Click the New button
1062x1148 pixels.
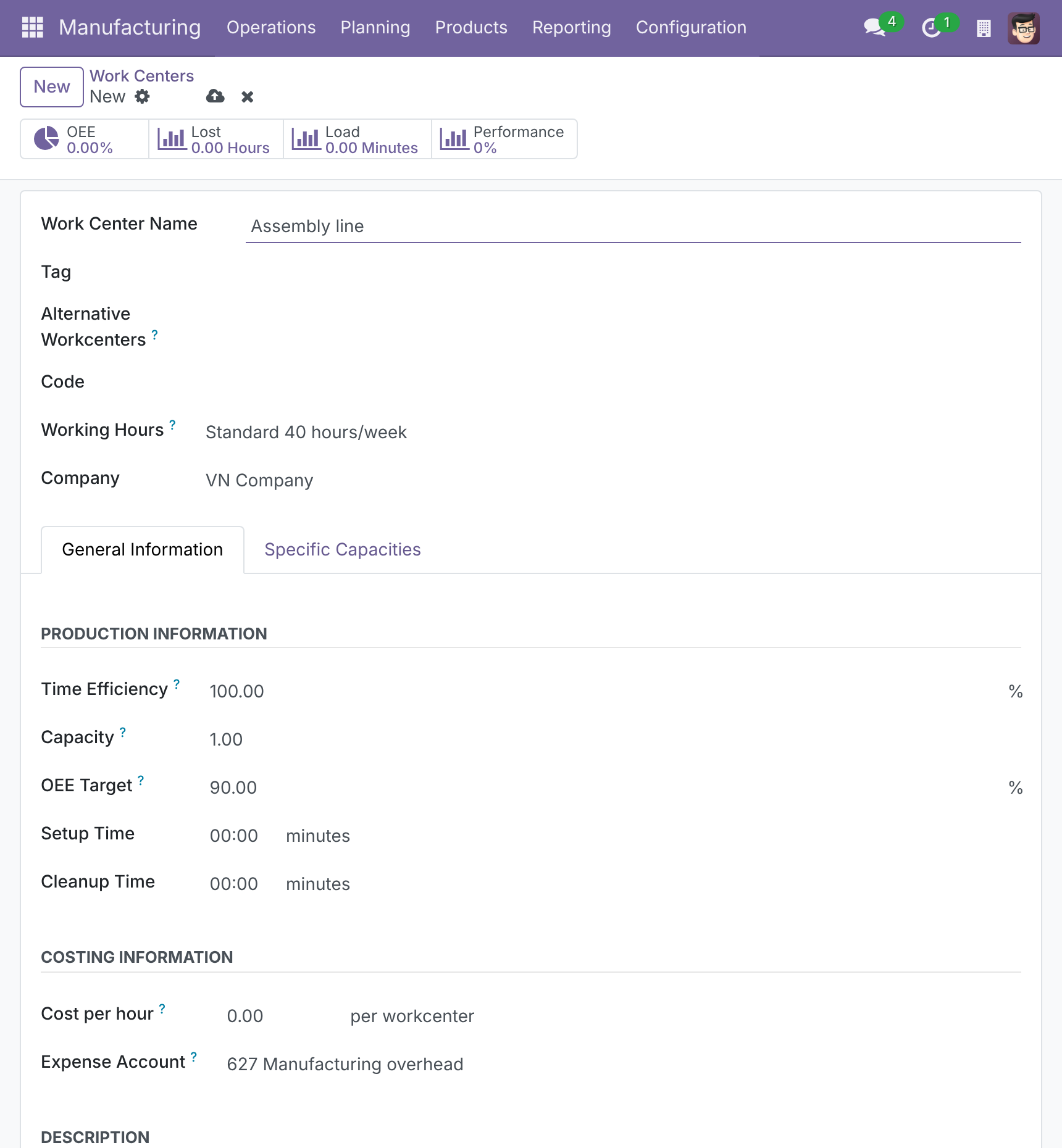tap(52, 87)
